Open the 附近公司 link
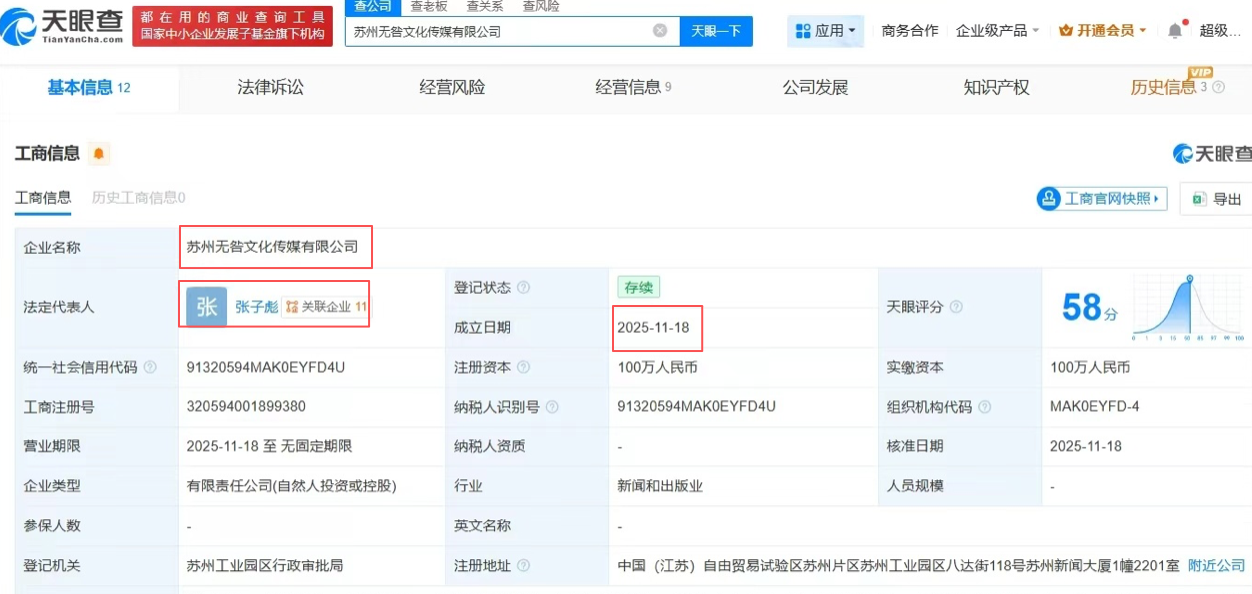Image resolution: width=1252 pixels, height=594 pixels. point(1217,565)
